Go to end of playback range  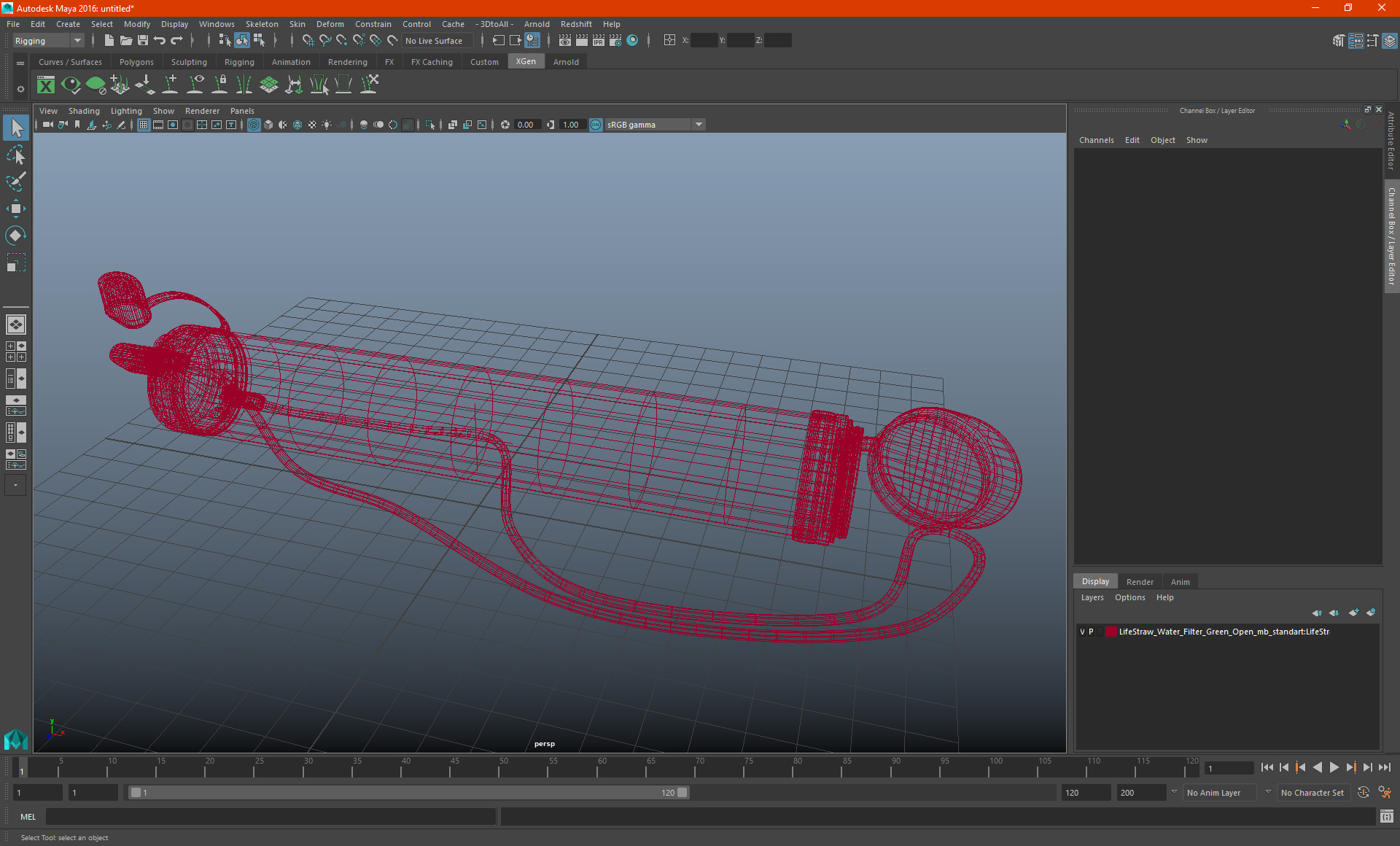tap(1384, 767)
